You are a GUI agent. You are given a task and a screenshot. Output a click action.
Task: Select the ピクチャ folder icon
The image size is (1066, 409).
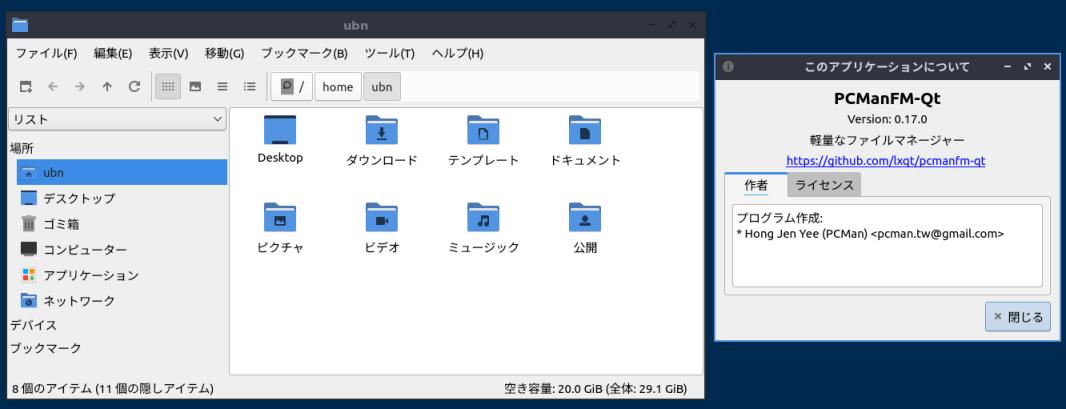click(x=280, y=217)
